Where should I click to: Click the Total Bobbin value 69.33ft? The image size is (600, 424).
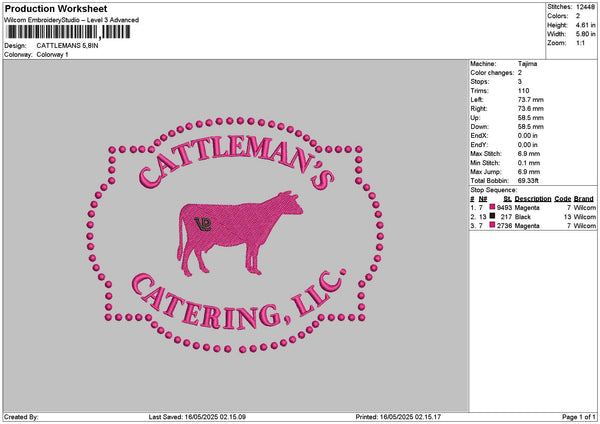528,181
